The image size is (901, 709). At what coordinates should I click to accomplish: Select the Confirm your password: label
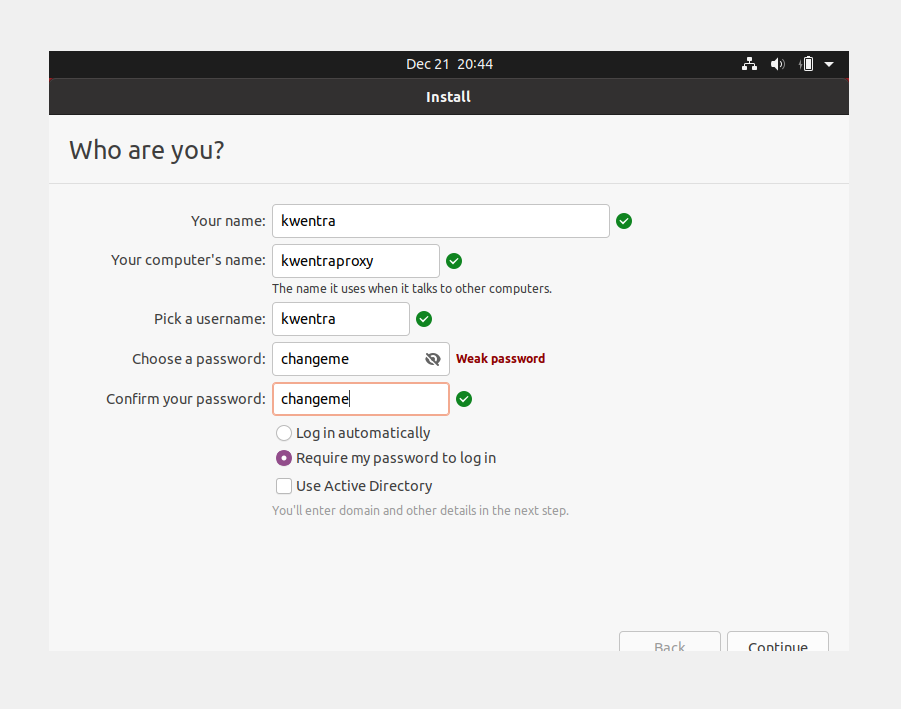pyautogui.click(x=186, y=399)
